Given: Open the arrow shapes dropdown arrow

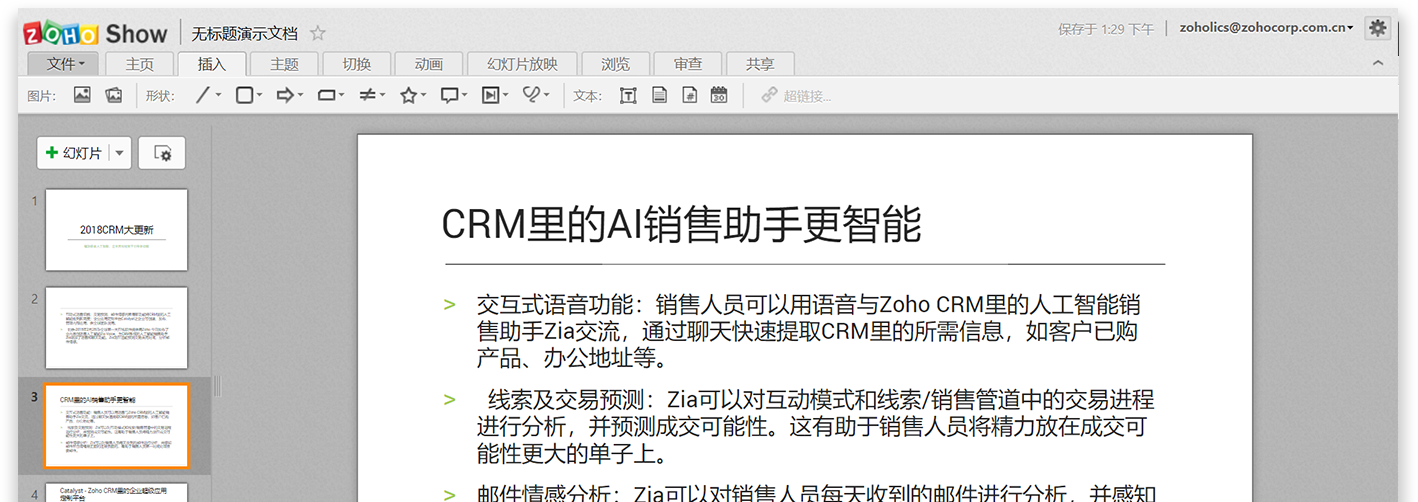Looking at the screenshot, I should tap(300, 96).
